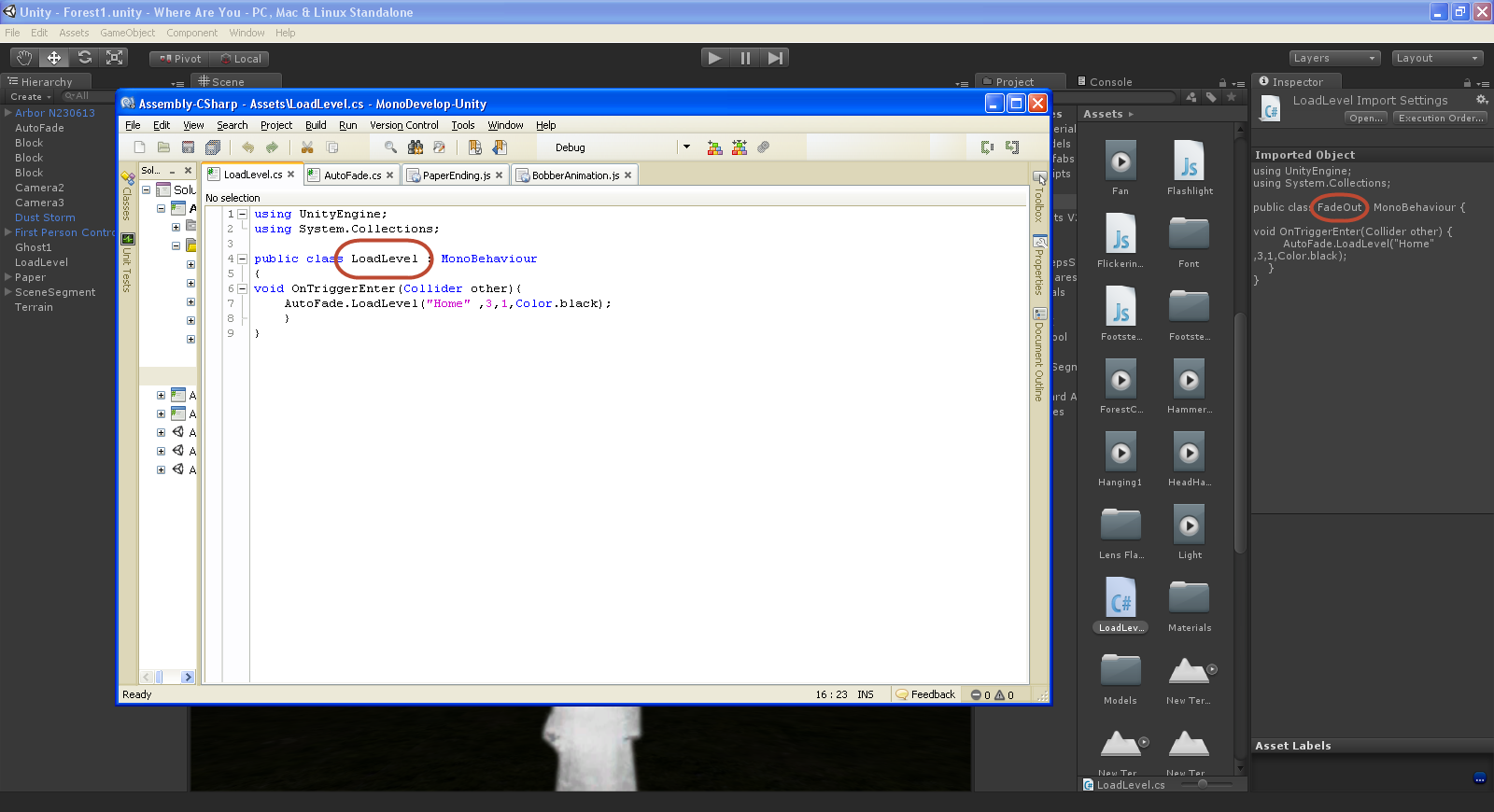Click the Copy icon in MonoDevelop toolbar

tap(331, 147)
